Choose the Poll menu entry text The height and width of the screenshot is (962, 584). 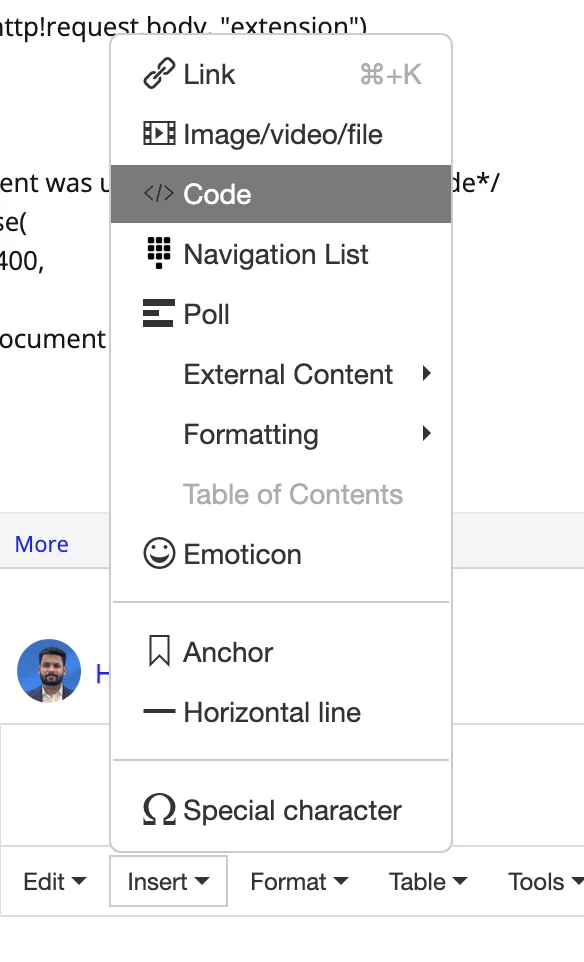point(207,314)
